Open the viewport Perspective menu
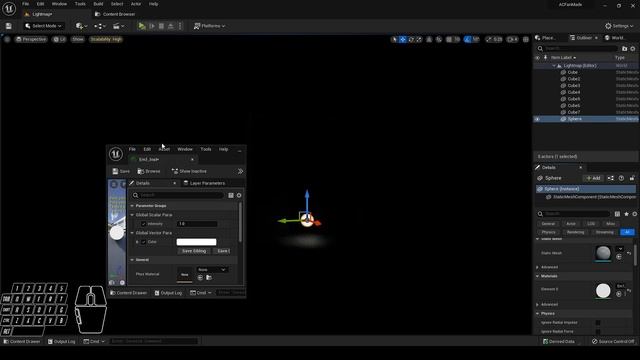 tap(31, 39)
